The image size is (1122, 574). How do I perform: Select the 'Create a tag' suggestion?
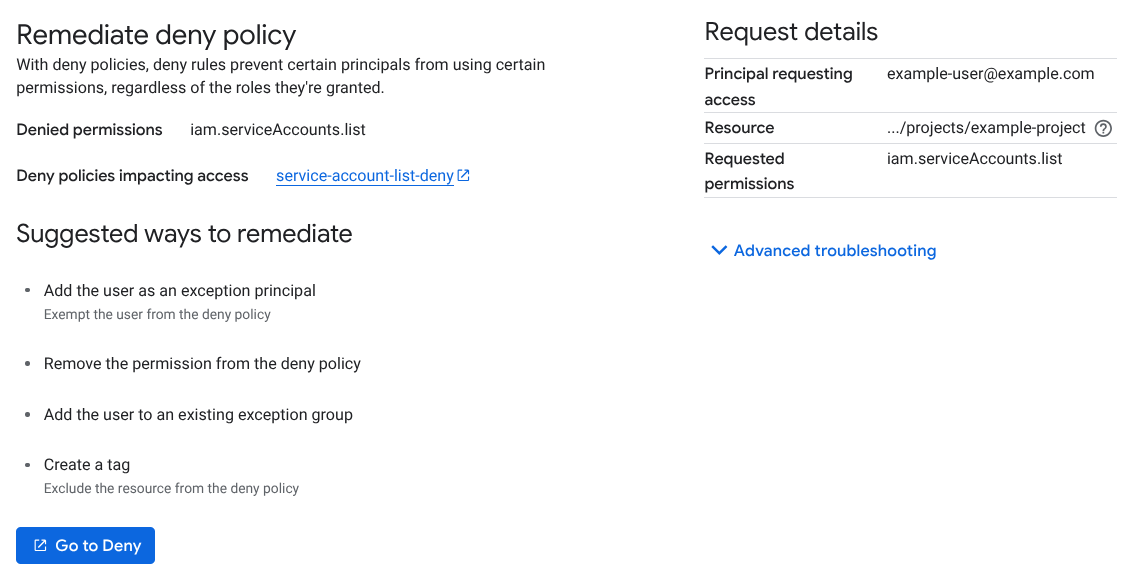[87, 465]
